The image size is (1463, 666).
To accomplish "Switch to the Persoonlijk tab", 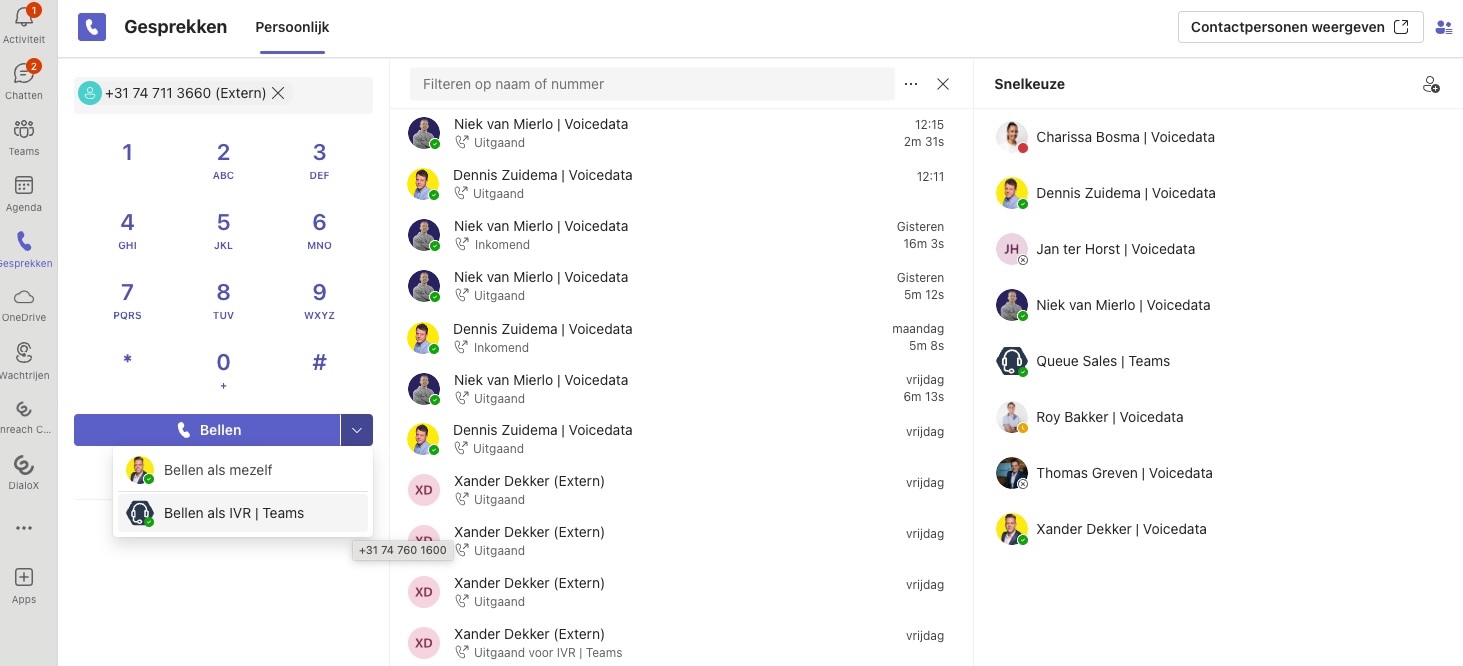I will click(292, 27).
